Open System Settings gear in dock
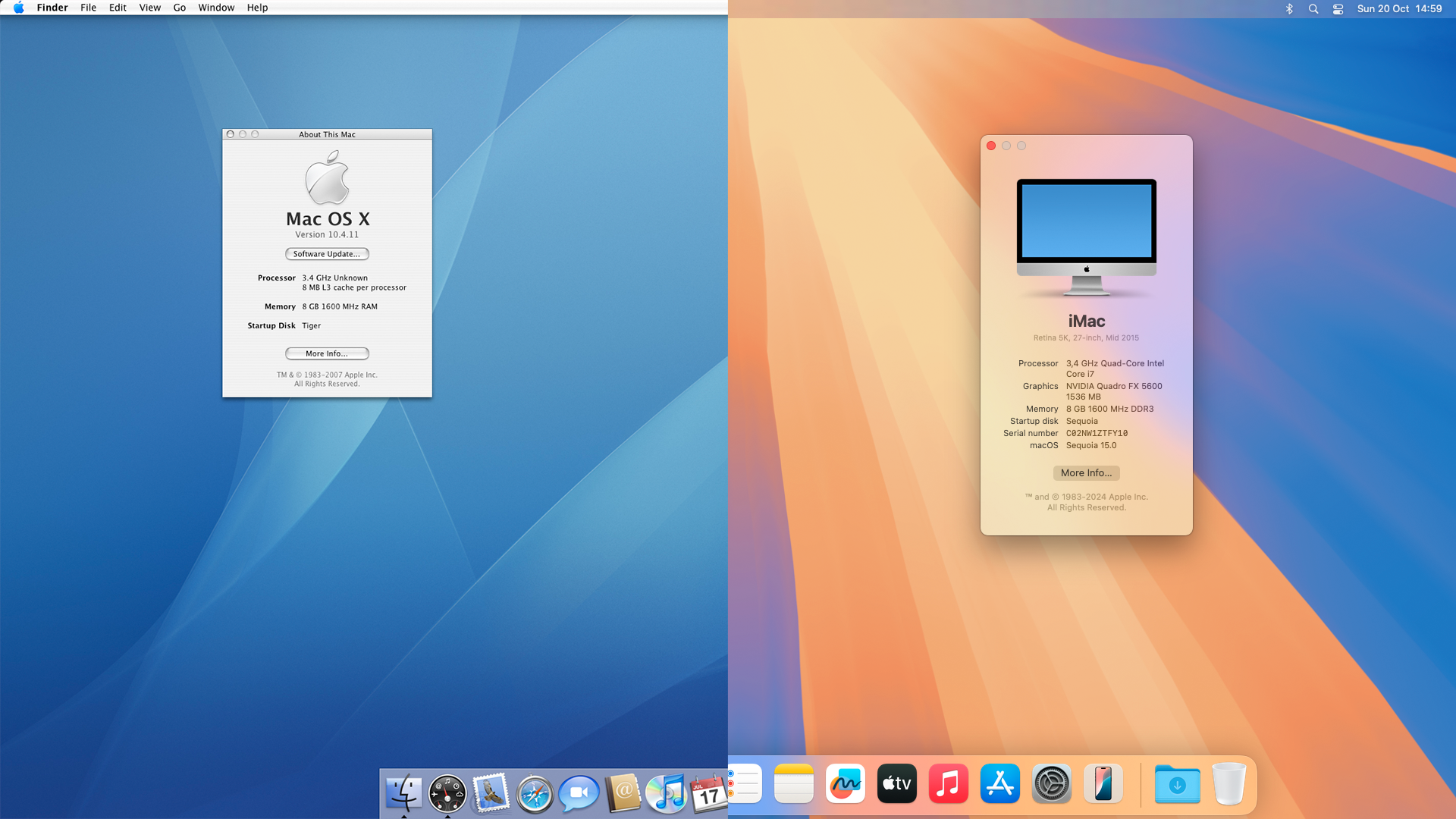Viewport: 1456px width, 819px height. (1052, 783)
